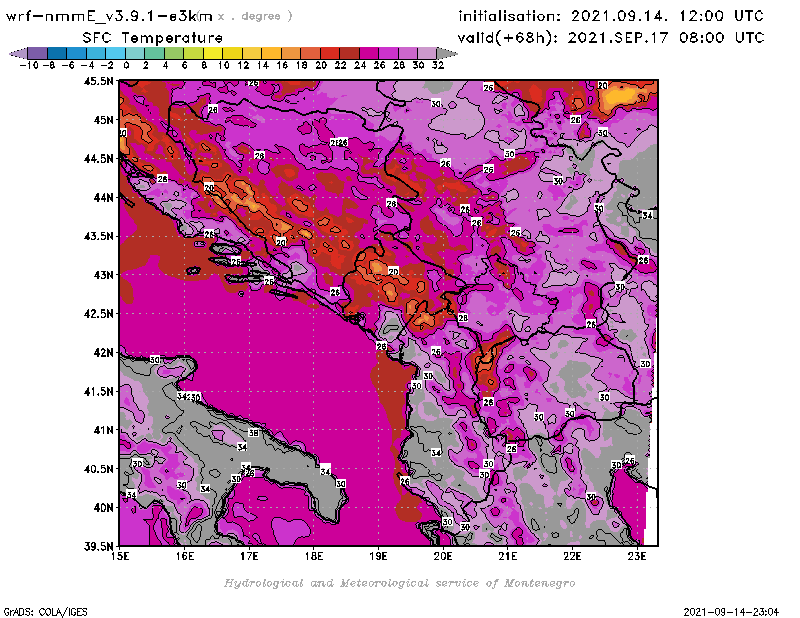800x618 pixels.
Task: Click the below -10 legend arrow
Action: click(x=18, y=53)
